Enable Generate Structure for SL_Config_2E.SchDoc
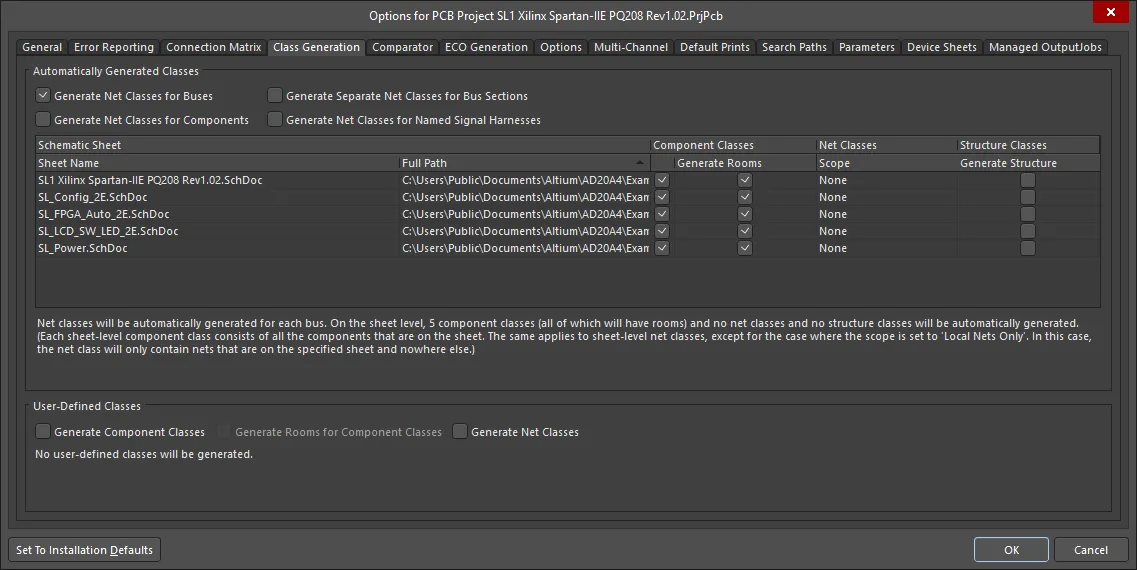The image size is (1137, 570). (1028, 197)
